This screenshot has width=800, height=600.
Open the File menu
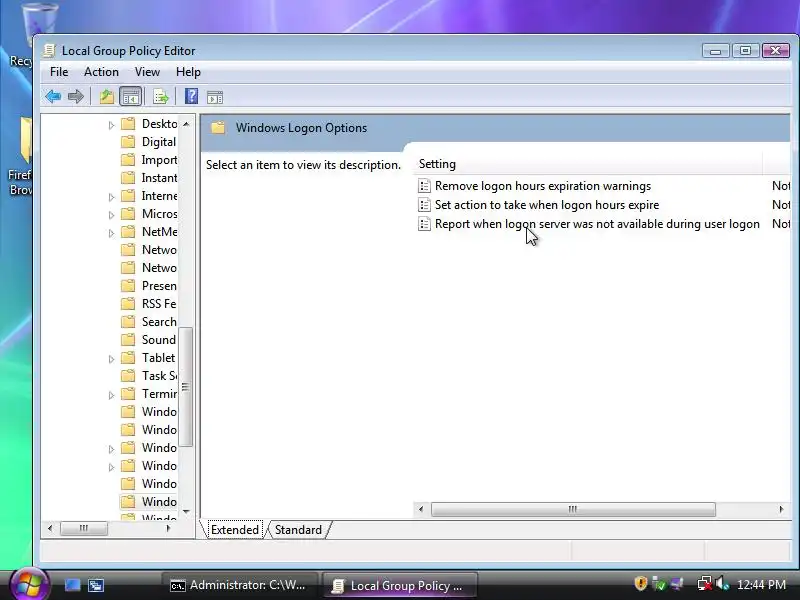(x=59, y=72)
